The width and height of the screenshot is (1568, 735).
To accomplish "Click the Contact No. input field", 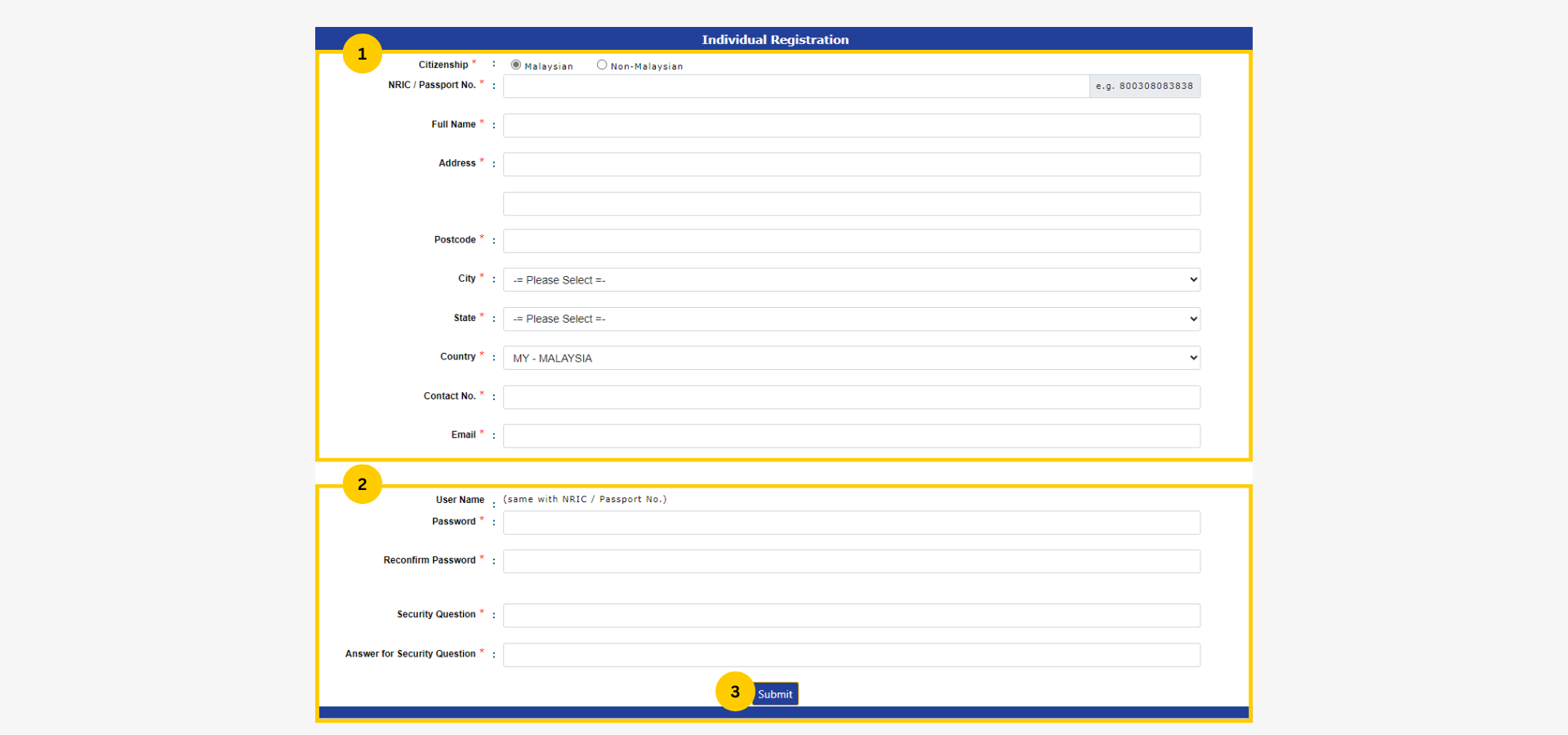I will [850, 397].
